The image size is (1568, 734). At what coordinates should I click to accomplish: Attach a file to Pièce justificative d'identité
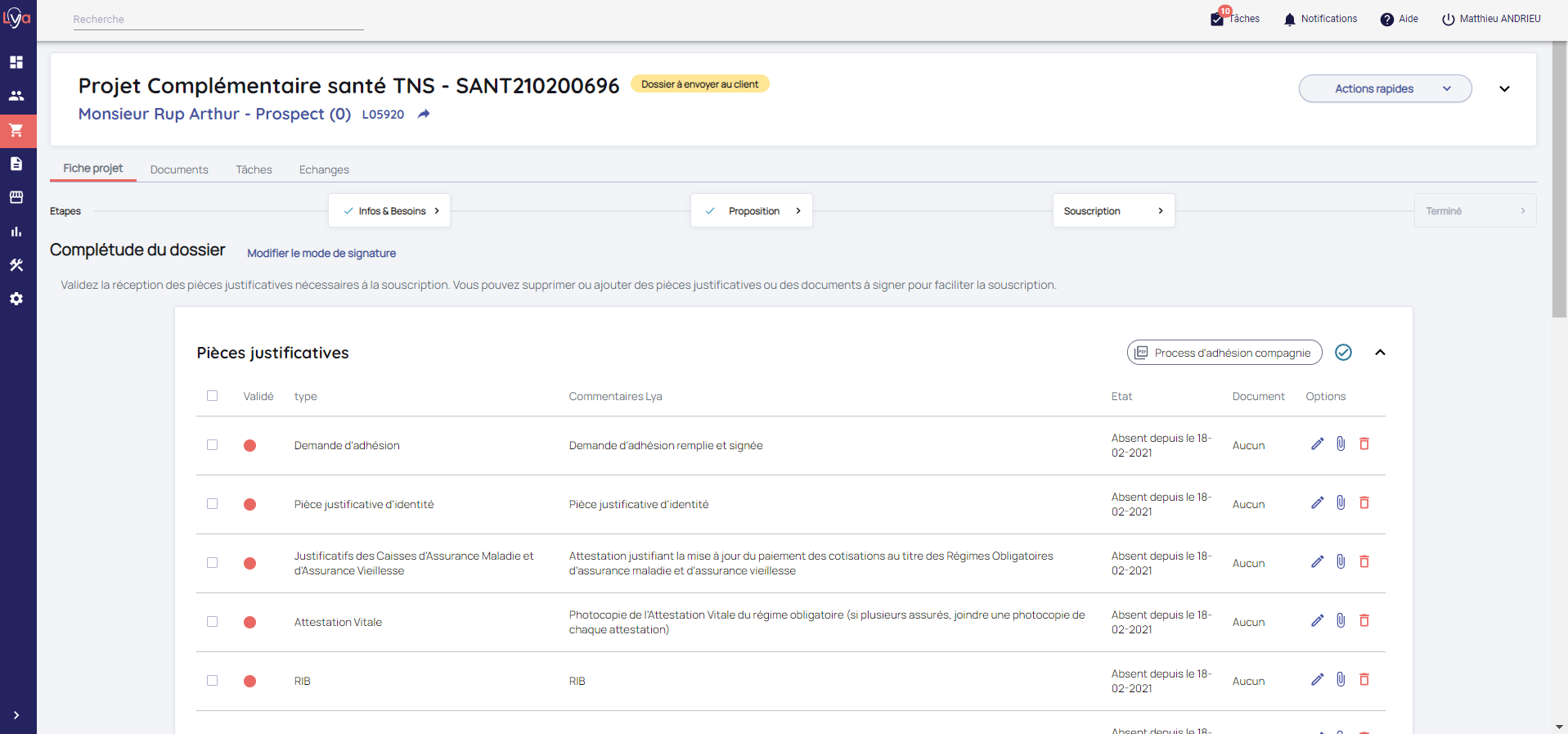coord(1341,503)
